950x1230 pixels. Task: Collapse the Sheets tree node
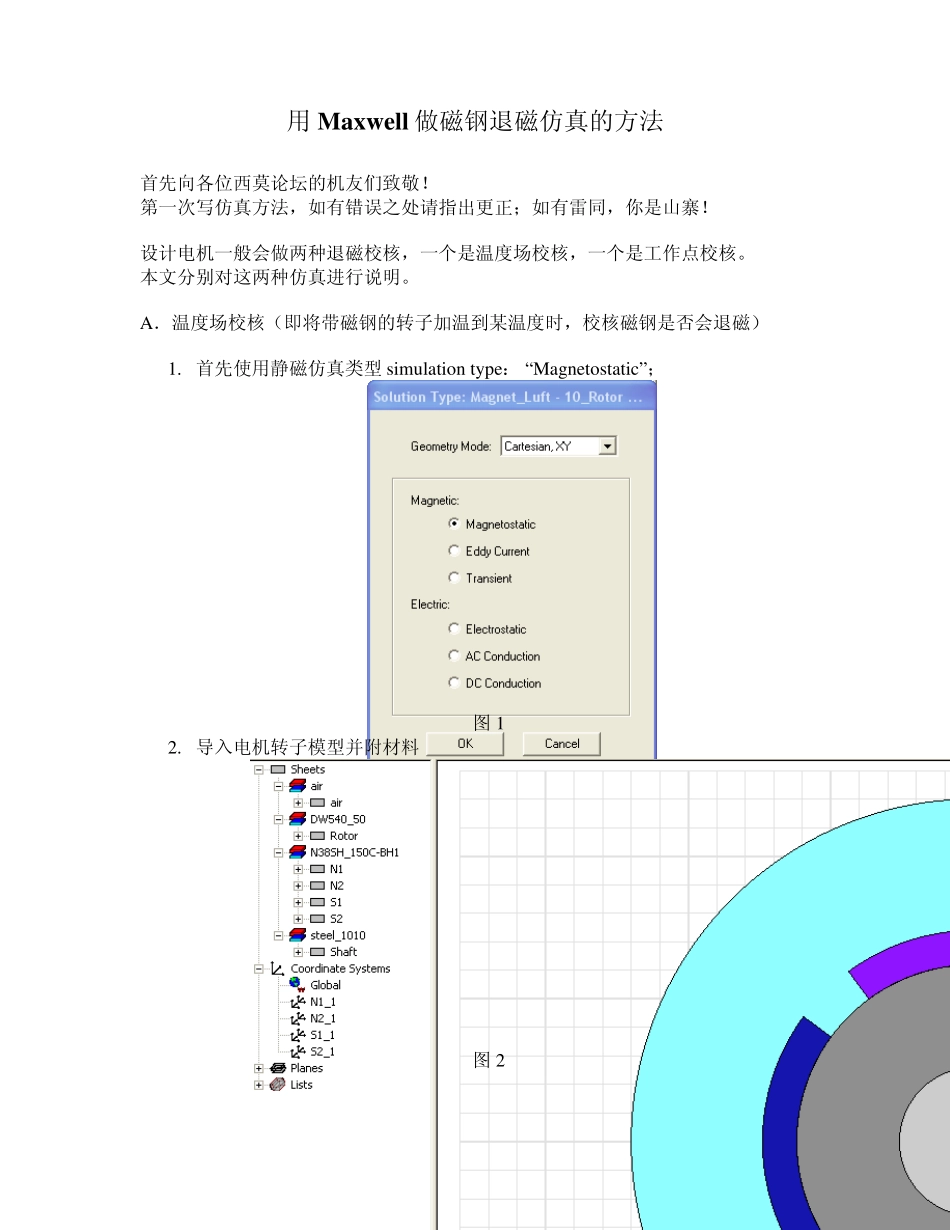tap(259, 770)
